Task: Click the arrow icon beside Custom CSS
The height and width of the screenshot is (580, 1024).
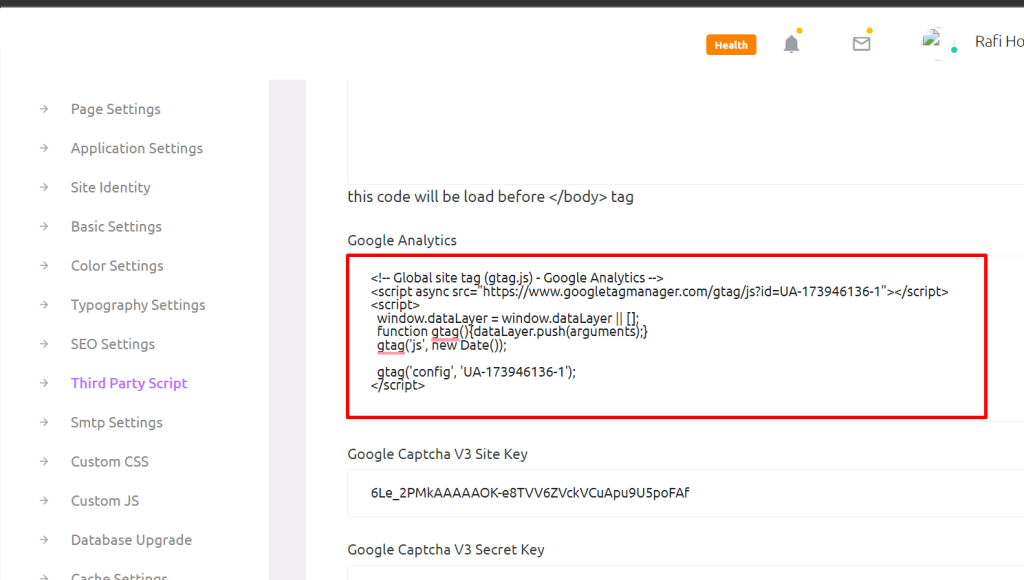Action: (x=44, y=461)
